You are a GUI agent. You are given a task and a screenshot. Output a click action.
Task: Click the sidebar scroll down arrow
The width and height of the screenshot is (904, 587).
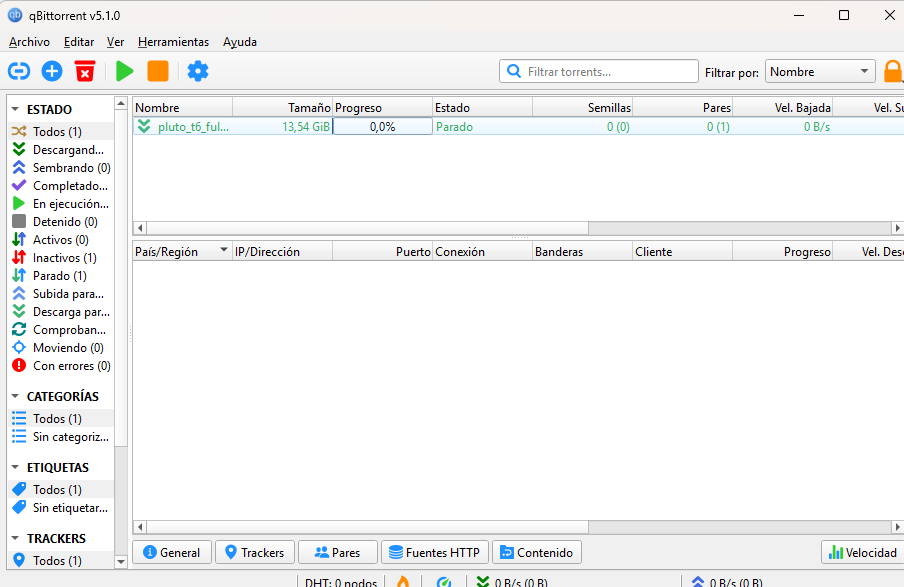(x=120, y=561)
